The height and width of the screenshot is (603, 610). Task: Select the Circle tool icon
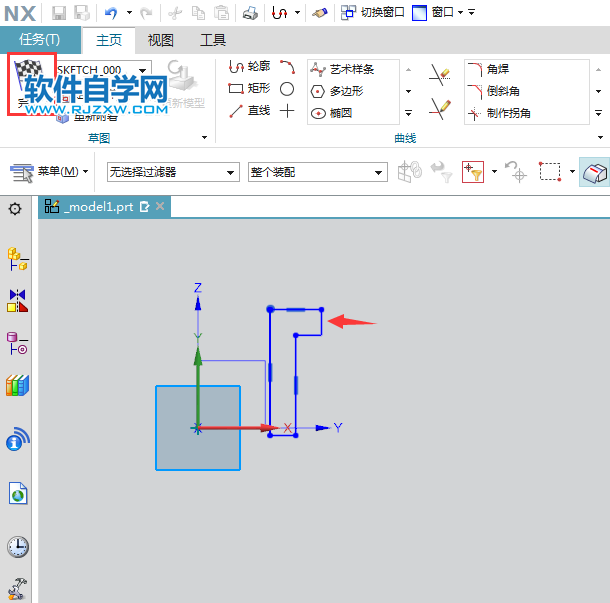[287, 89]
